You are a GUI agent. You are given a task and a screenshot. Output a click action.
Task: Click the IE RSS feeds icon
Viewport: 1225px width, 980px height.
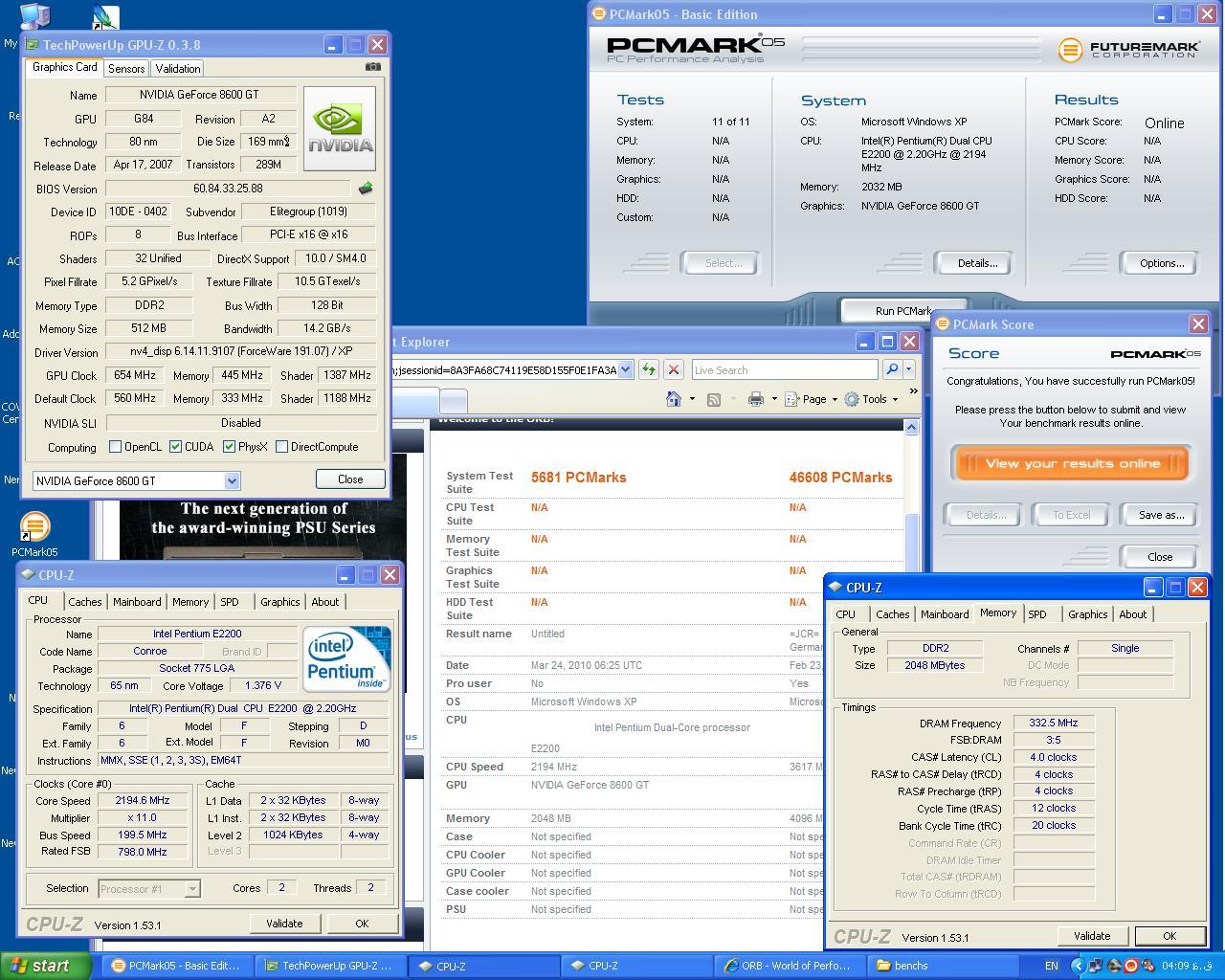713,399
